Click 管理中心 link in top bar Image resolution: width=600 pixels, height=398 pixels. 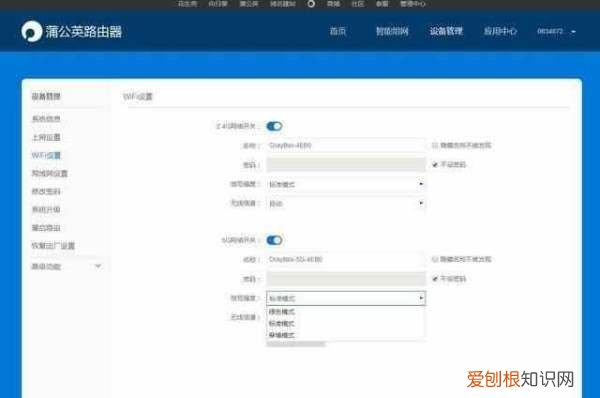412,4
